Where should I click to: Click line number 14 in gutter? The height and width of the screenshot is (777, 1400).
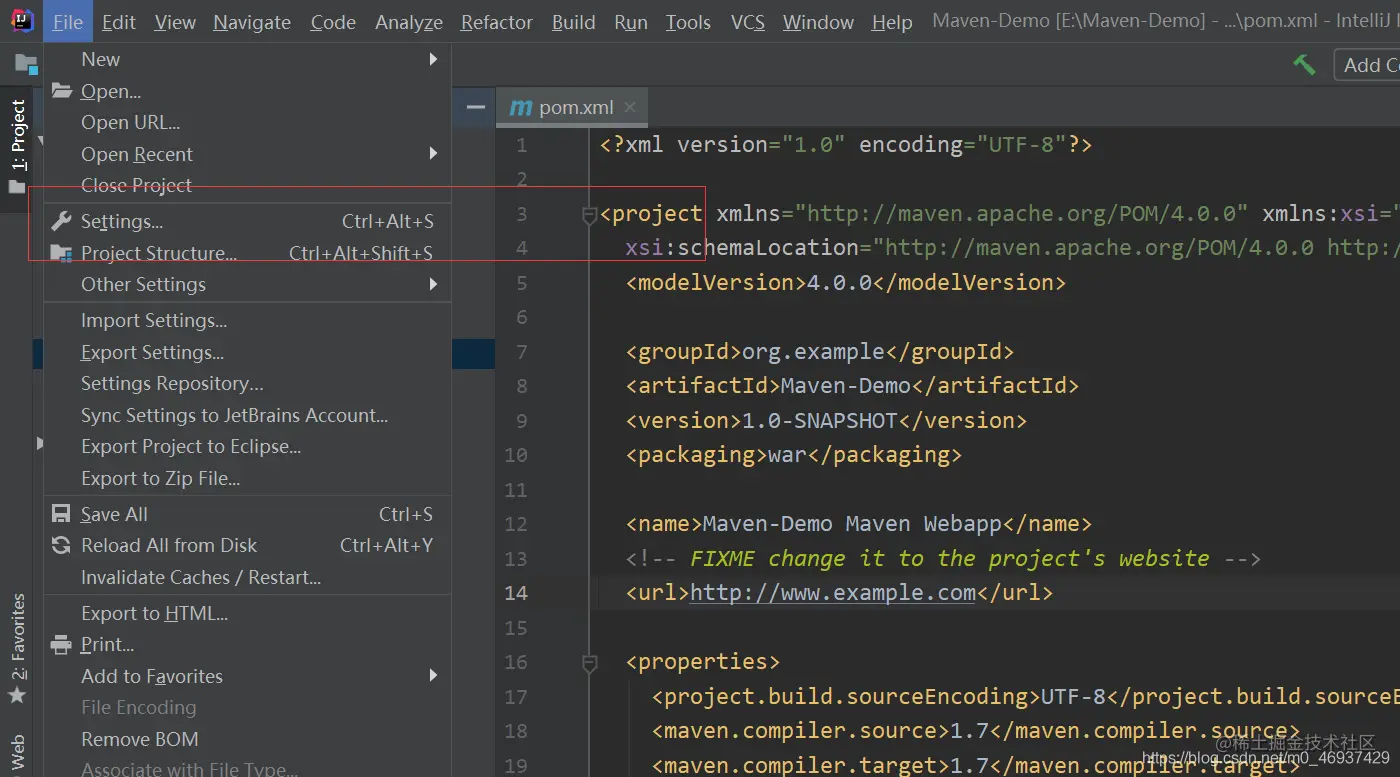tap(515, 592)
